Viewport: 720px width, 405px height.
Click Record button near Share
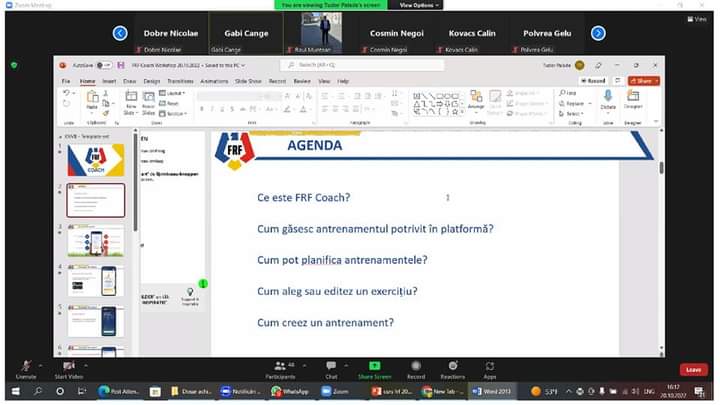click(x=594, y=81)
